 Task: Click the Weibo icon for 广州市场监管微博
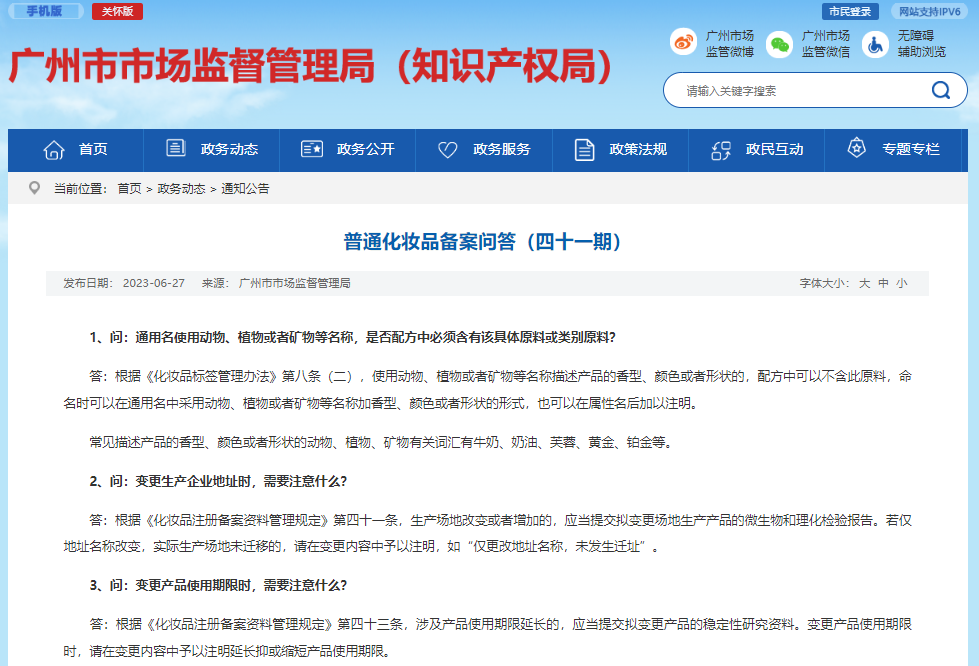click(x=683, y=44)
